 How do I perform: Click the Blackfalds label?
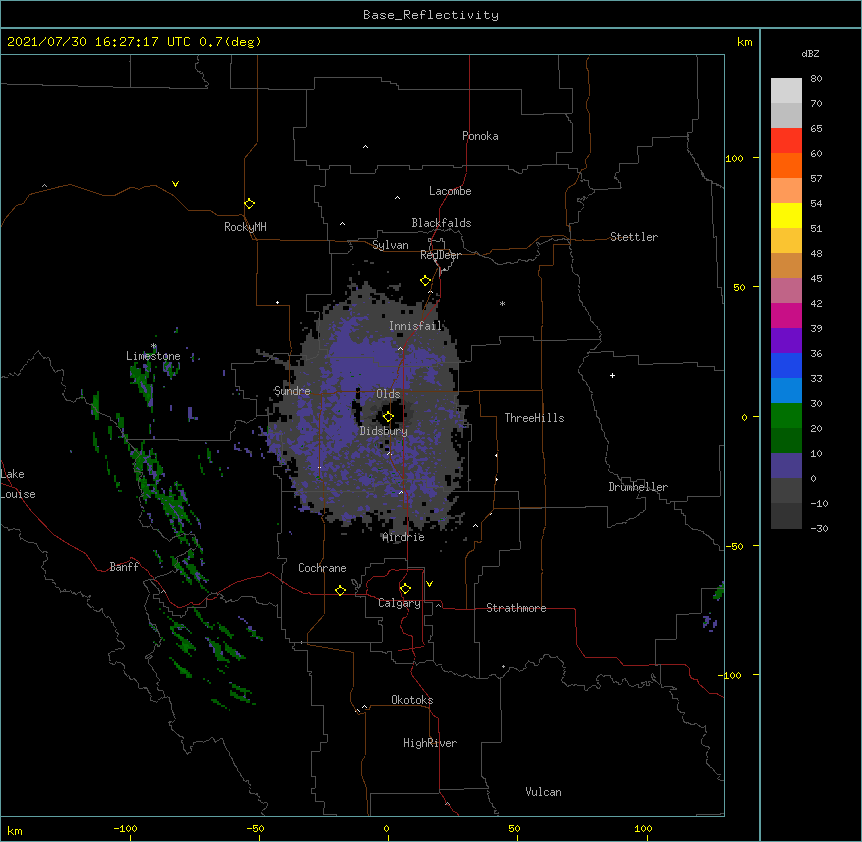click(441, 223)
